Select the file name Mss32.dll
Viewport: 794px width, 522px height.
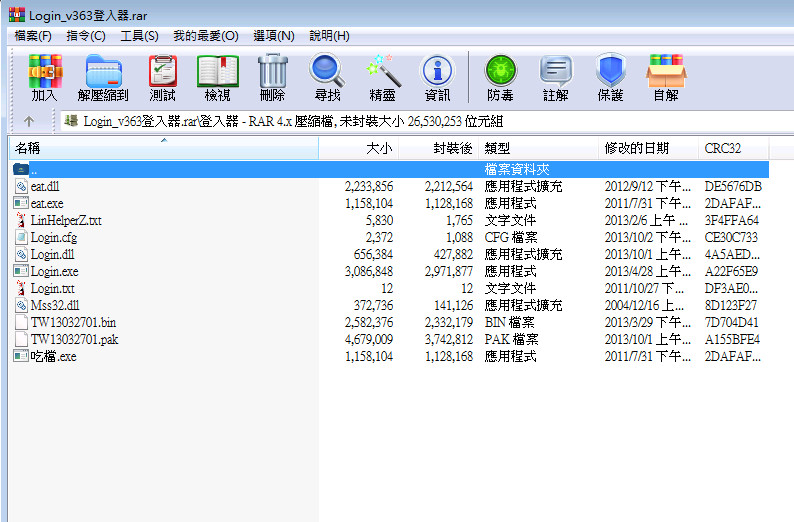tap(55, 305)
